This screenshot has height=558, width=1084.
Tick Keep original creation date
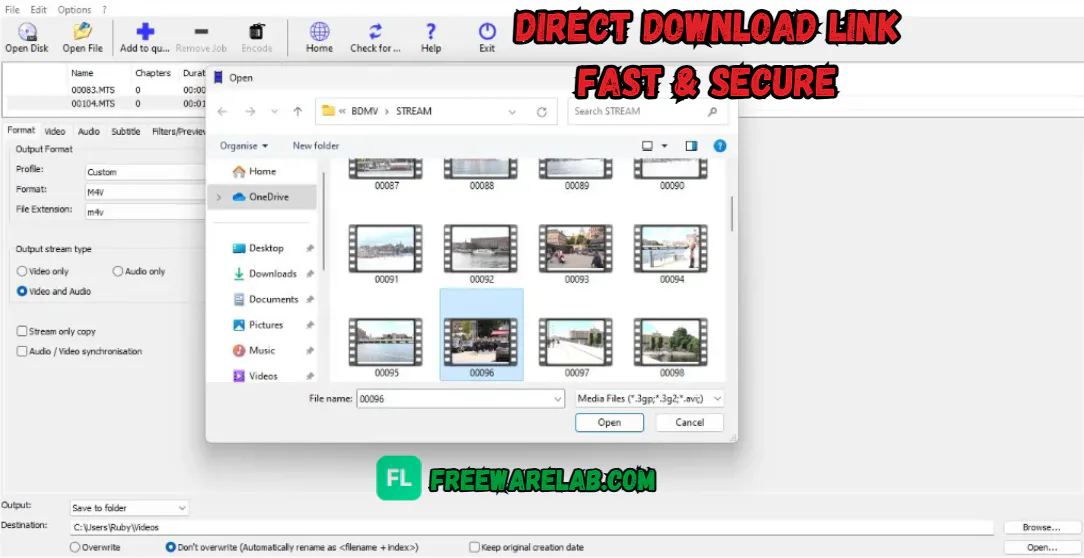[x=474, y=548]
